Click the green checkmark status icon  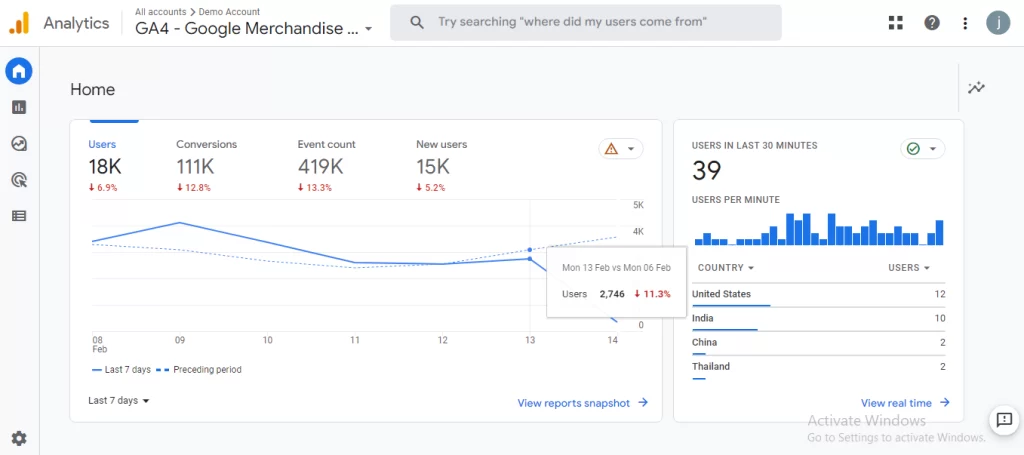tap(913, 149)
